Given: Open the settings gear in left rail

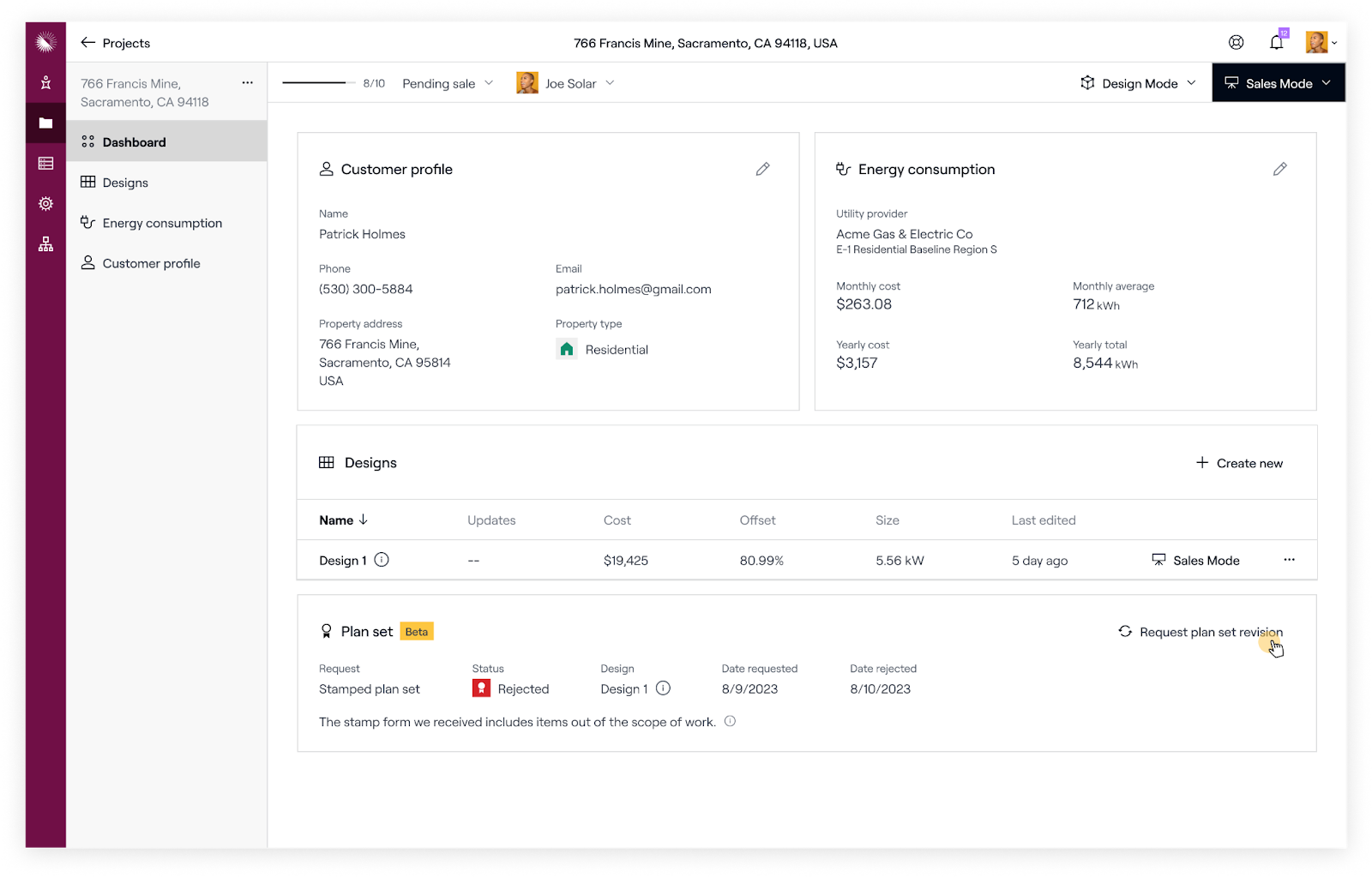Looking at the screenshot, I should 45,204.
